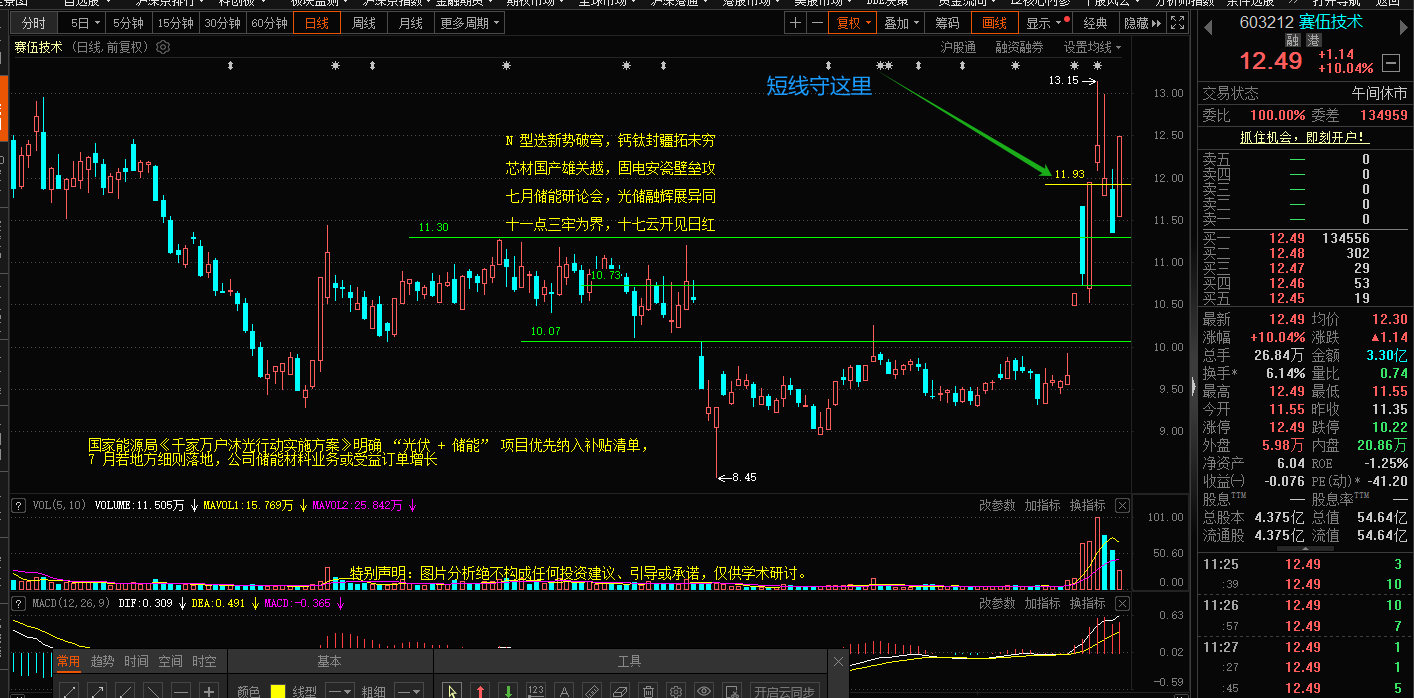Click the minus box beside price 12.49
1414x698 pixels.
click(1390, 63)
